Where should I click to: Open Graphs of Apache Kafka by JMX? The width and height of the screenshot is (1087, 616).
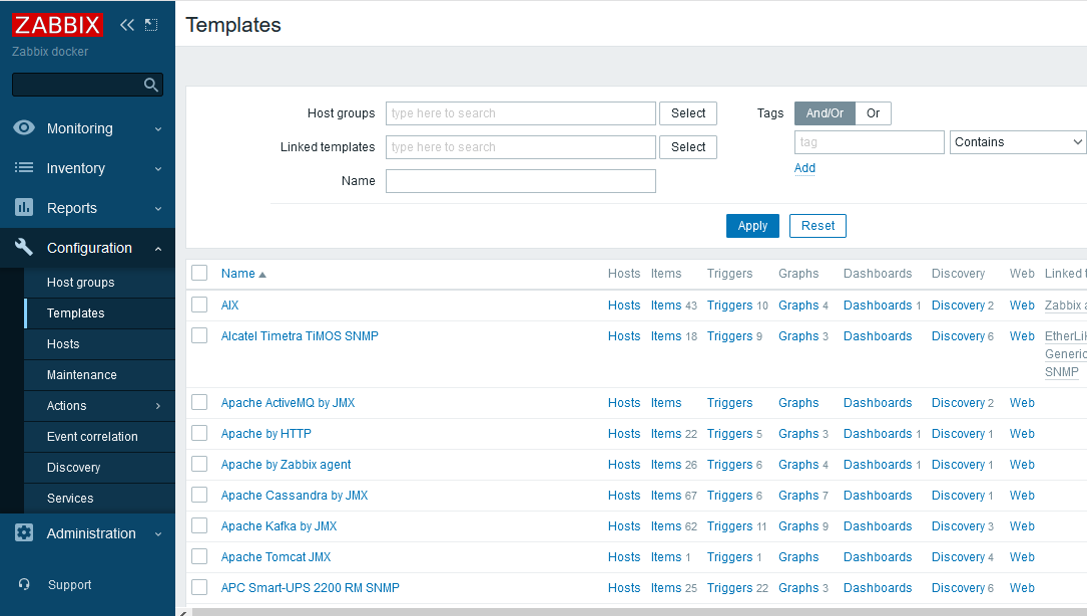(798, 526)
